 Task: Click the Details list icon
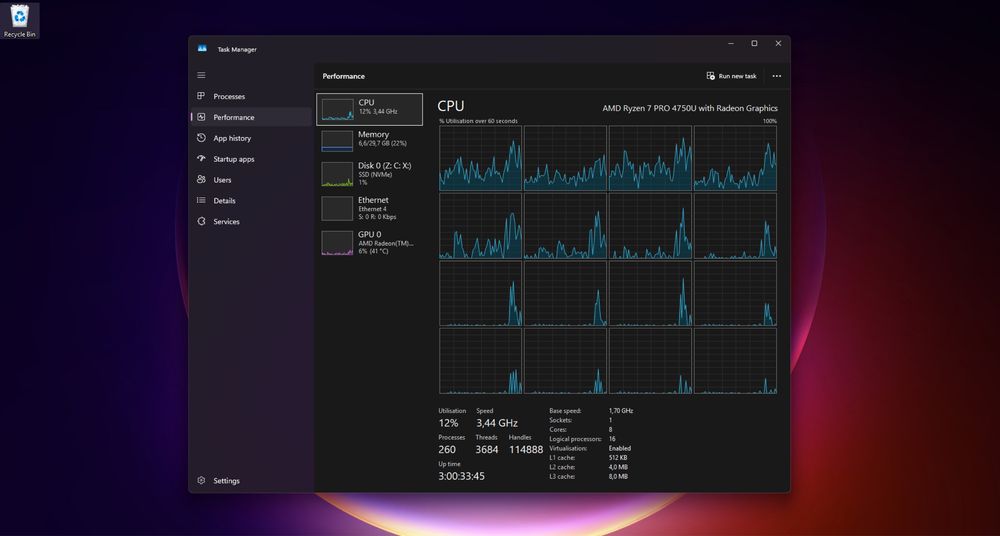202,200
